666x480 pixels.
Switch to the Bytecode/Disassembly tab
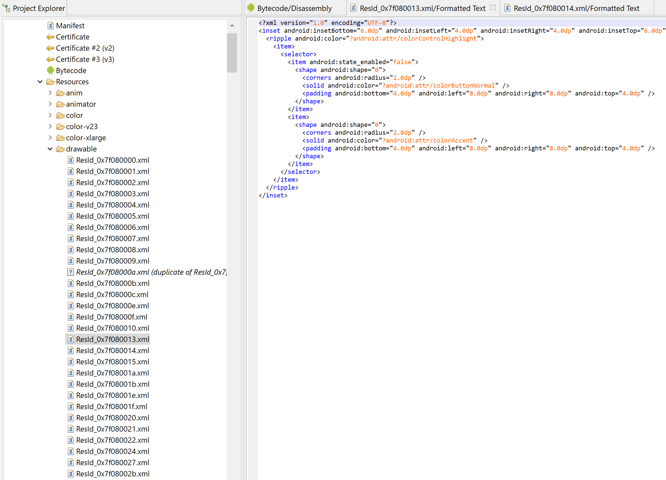point(294,8)
